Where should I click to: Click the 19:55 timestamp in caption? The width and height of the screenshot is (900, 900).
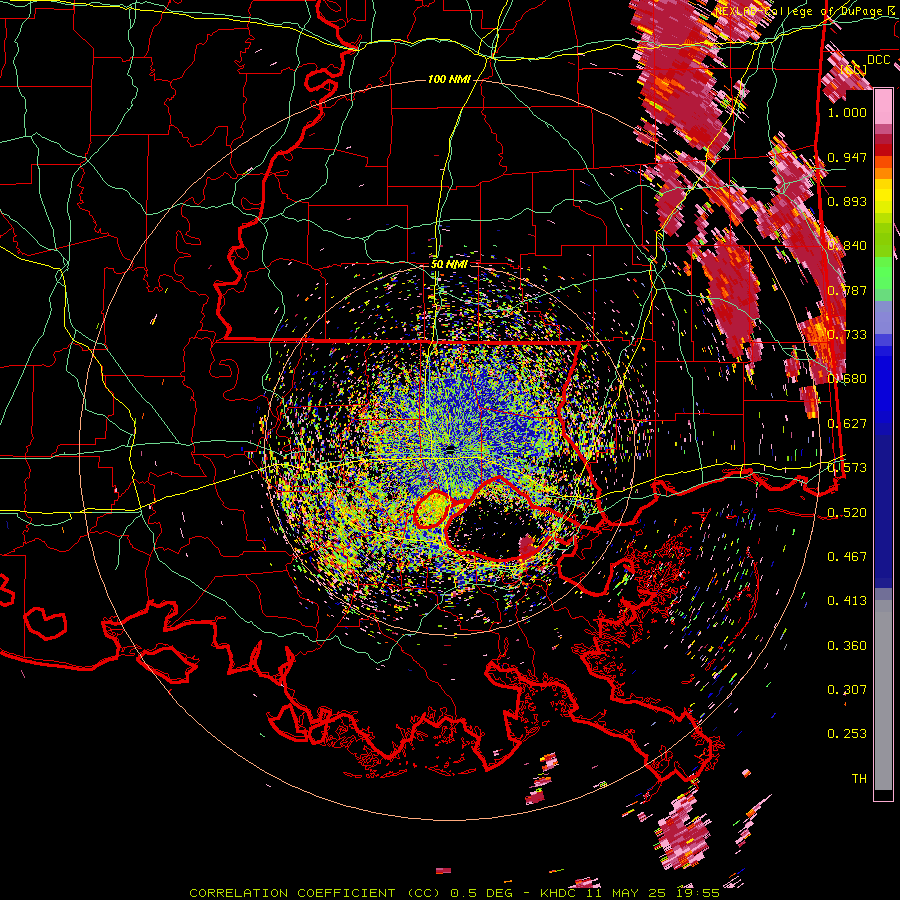coord(698,893)
